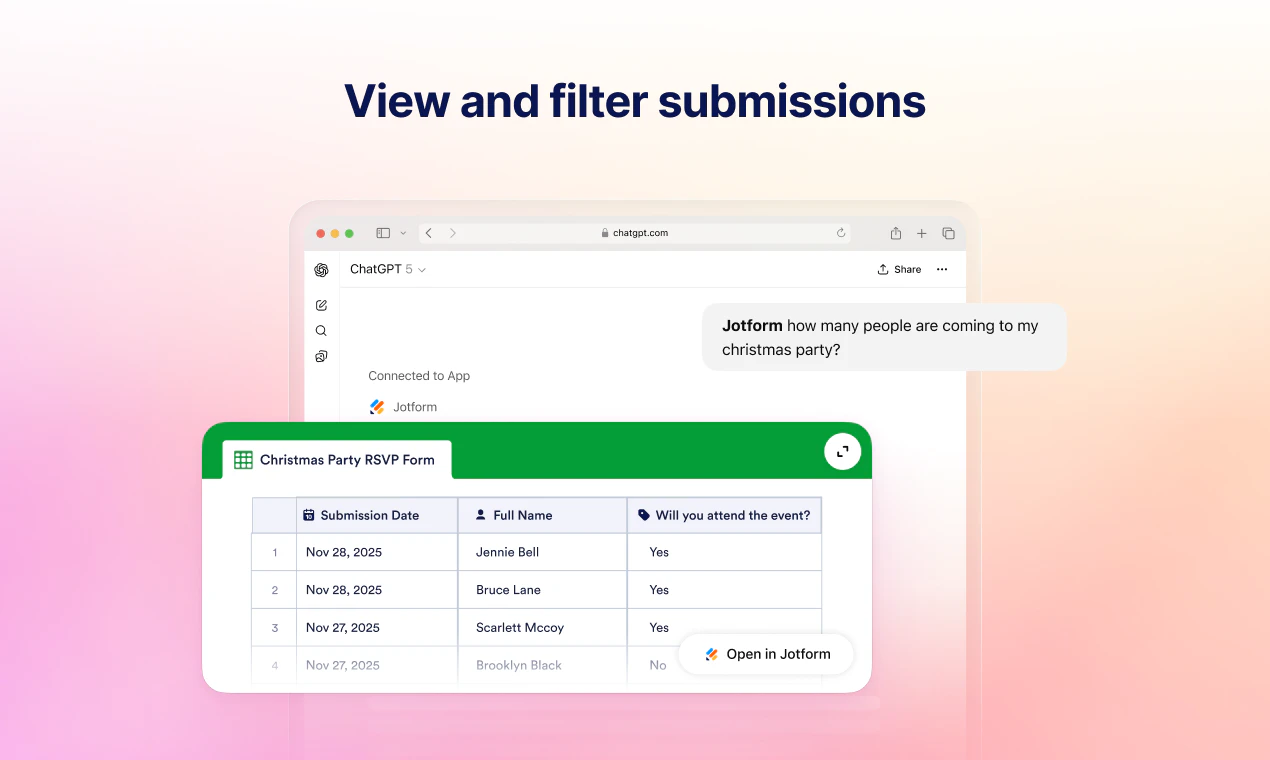Open a new browser tab with the plus icon
This screenshot has height=760, width=1270.
tap(921, 232)
